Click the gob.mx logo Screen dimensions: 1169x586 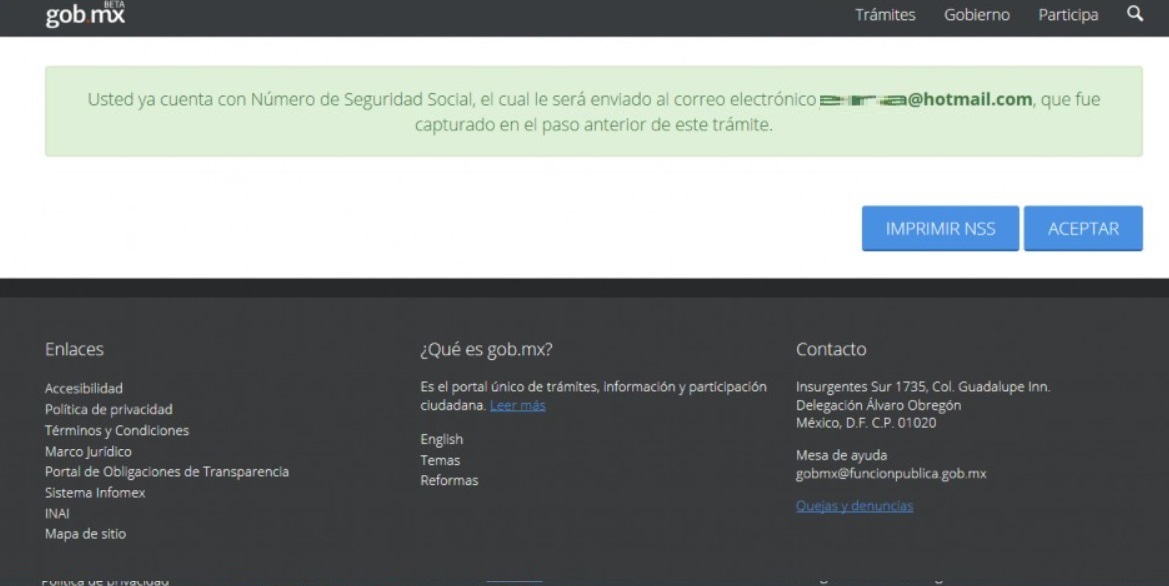(x=85, y=14)
